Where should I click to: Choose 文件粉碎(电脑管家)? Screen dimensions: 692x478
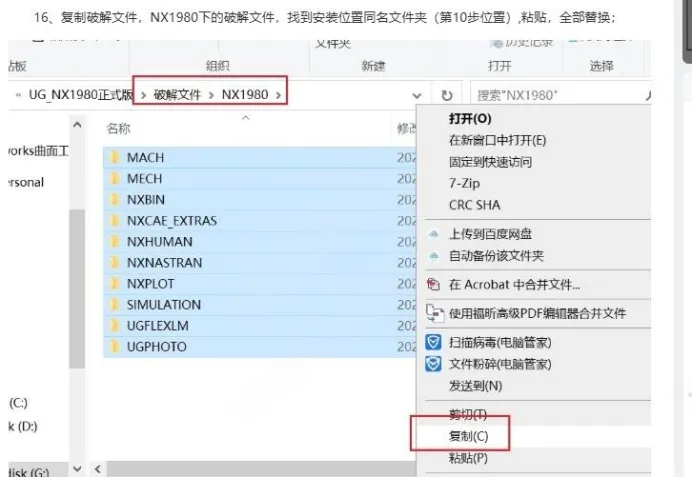[x=500, y=364]
